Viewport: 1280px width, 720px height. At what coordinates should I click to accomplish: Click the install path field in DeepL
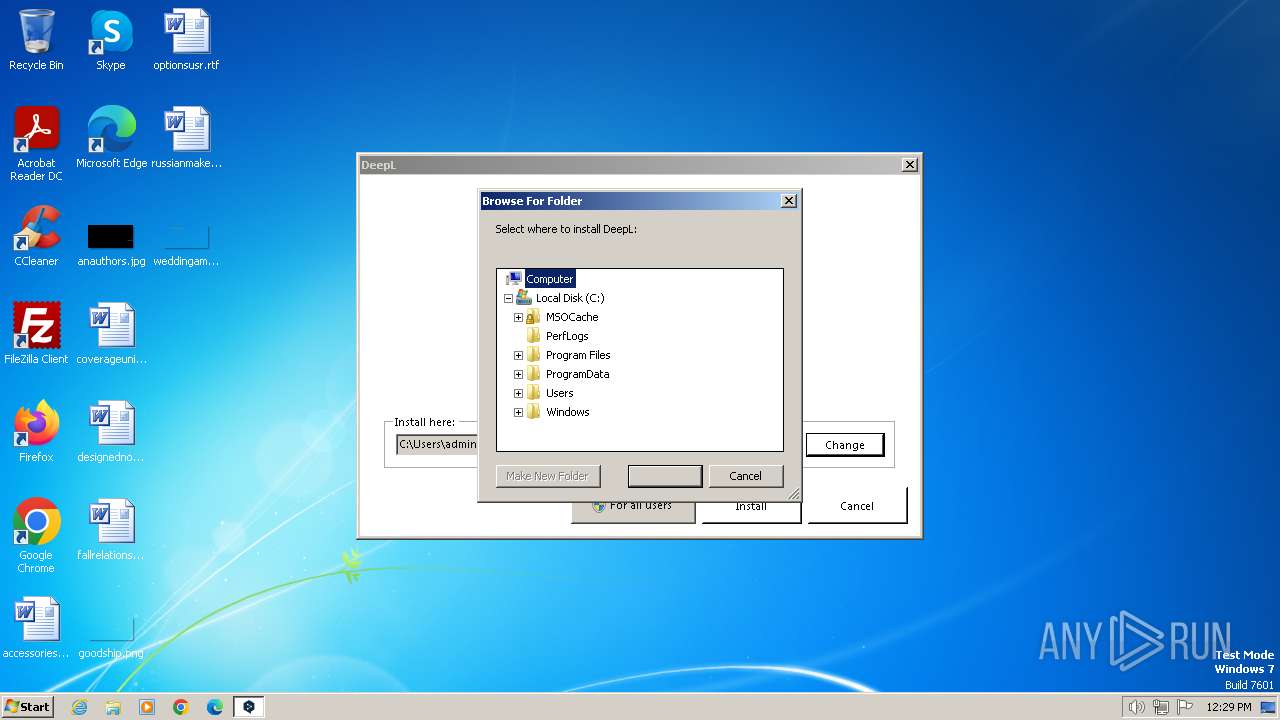pos(438,444)
